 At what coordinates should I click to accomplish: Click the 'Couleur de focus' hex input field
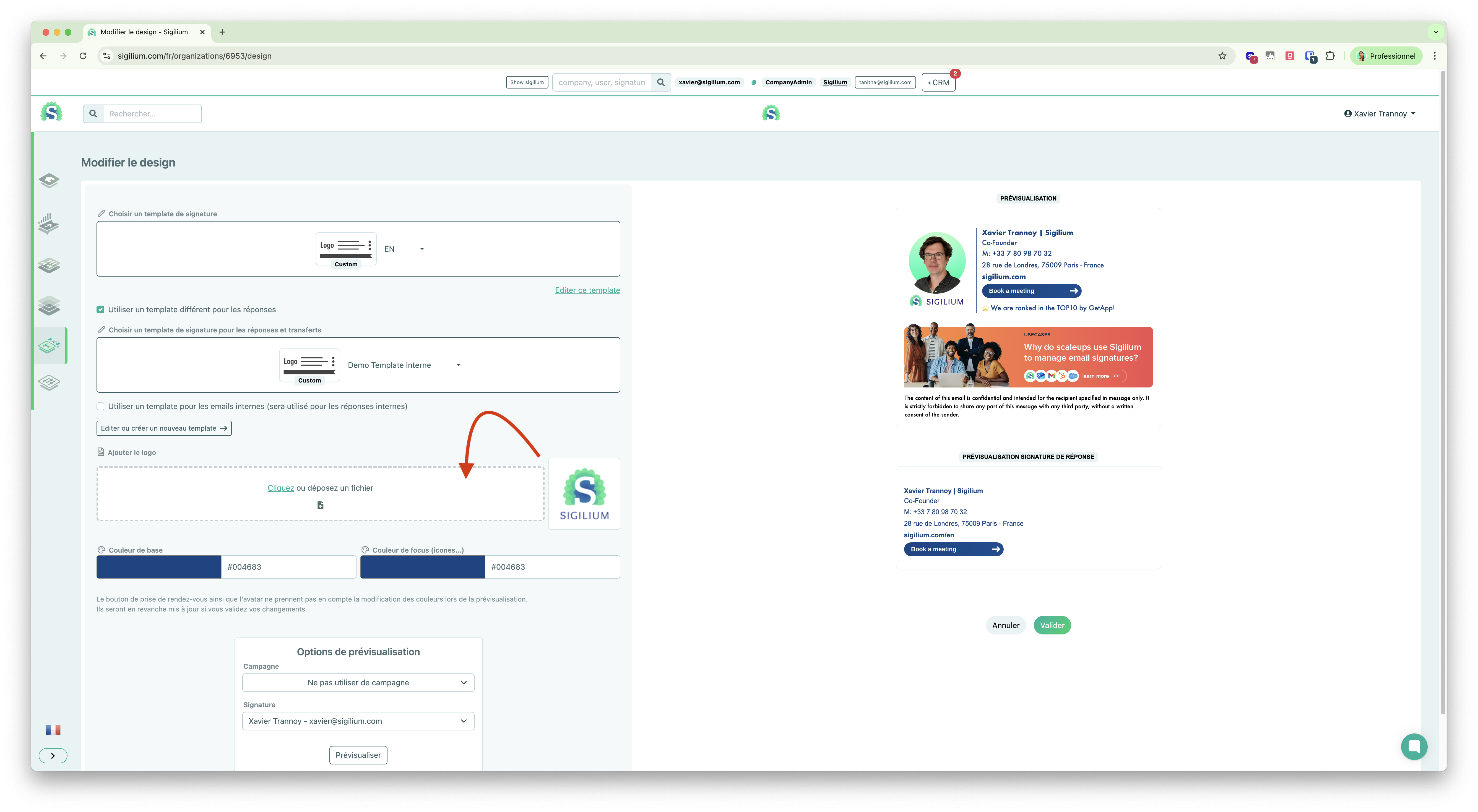click(x=551, y=567)
